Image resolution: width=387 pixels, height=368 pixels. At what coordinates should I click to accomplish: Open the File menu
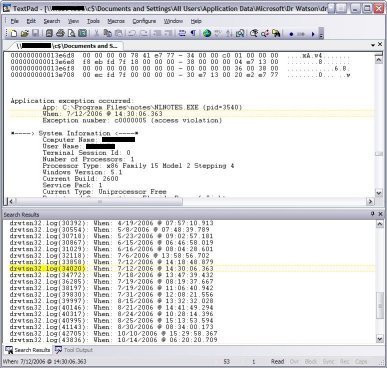click(15, 21)
